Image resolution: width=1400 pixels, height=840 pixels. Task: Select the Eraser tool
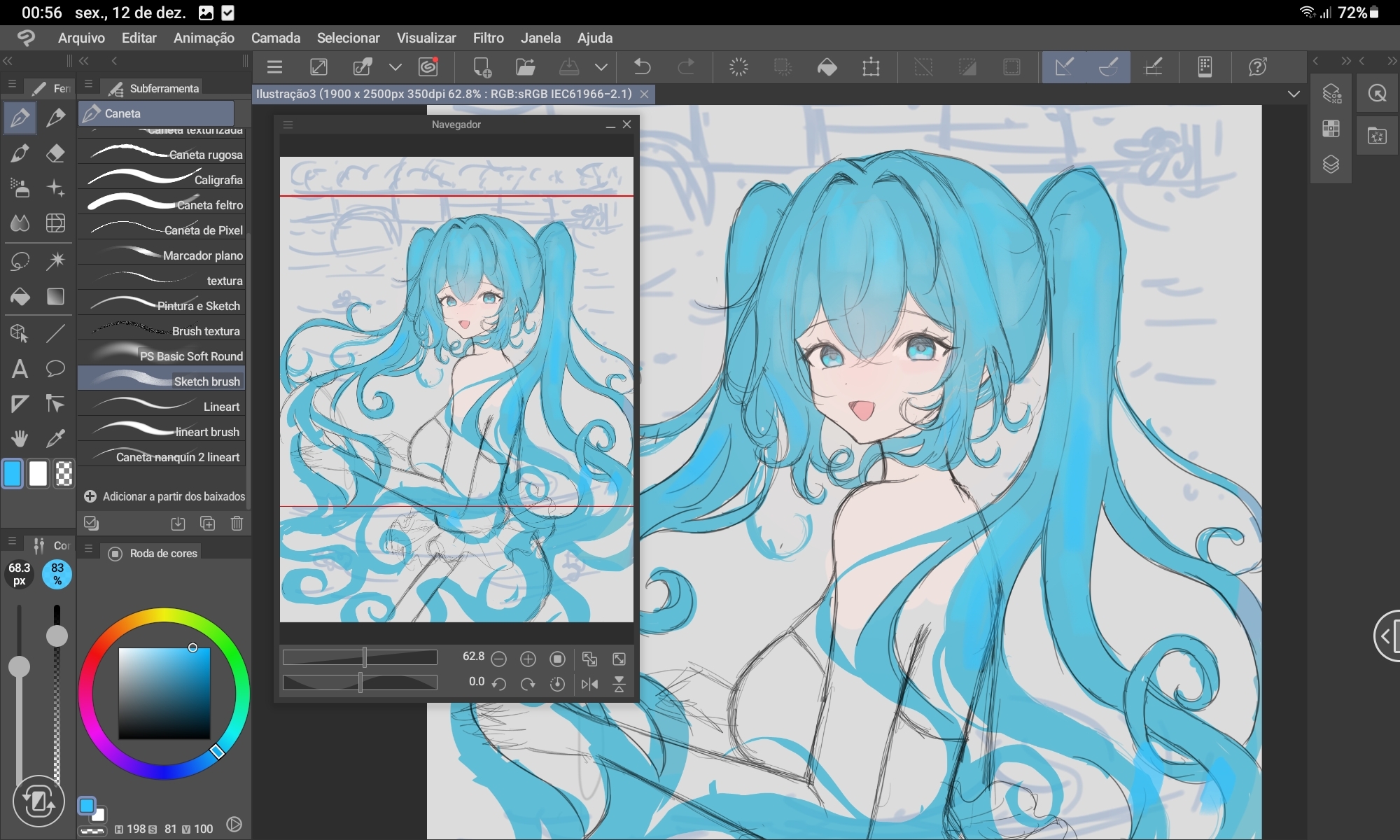pos(55,153)
